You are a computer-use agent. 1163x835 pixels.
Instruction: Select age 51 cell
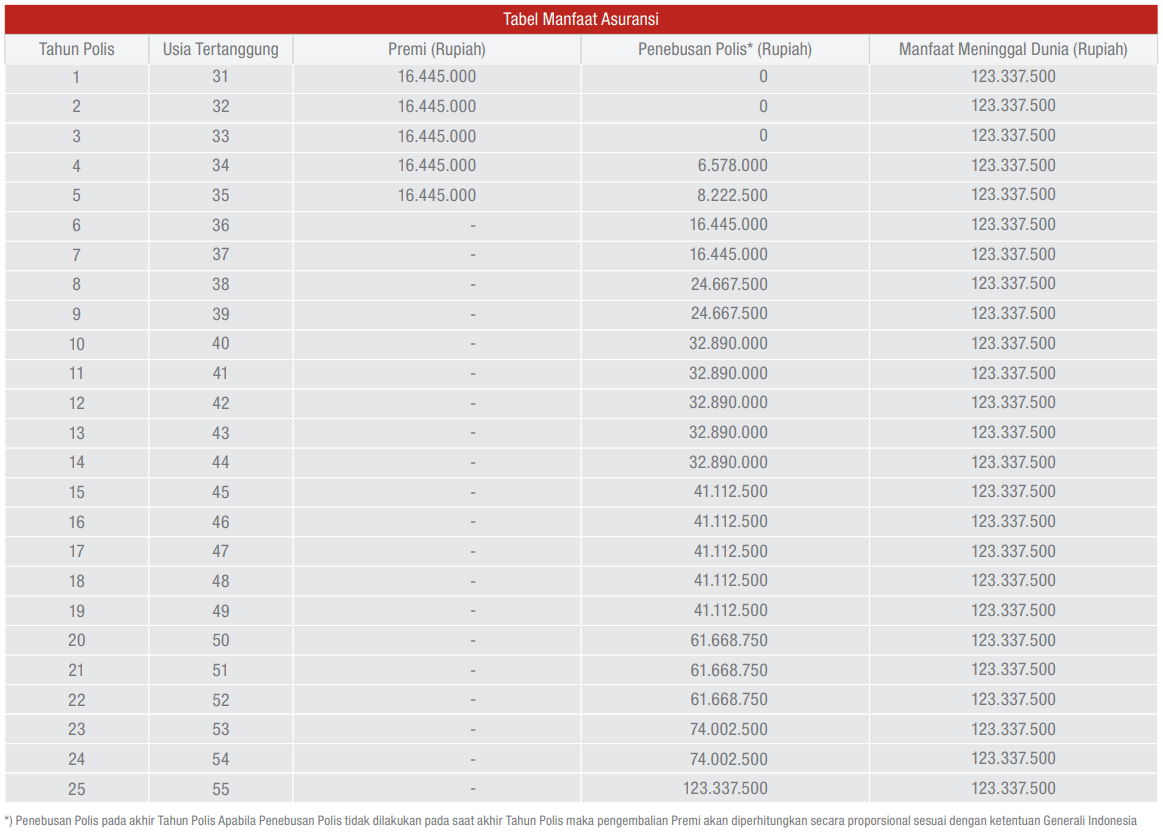pos(220,670)
